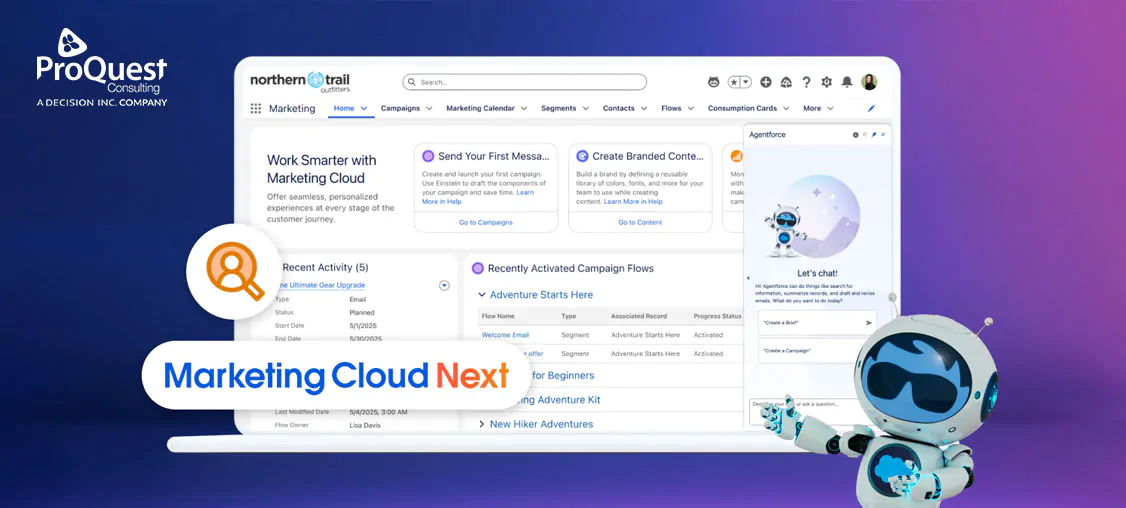Expand the More menu chevron
This screenshot has width=1126, height=508.
(x=830, y=108)
